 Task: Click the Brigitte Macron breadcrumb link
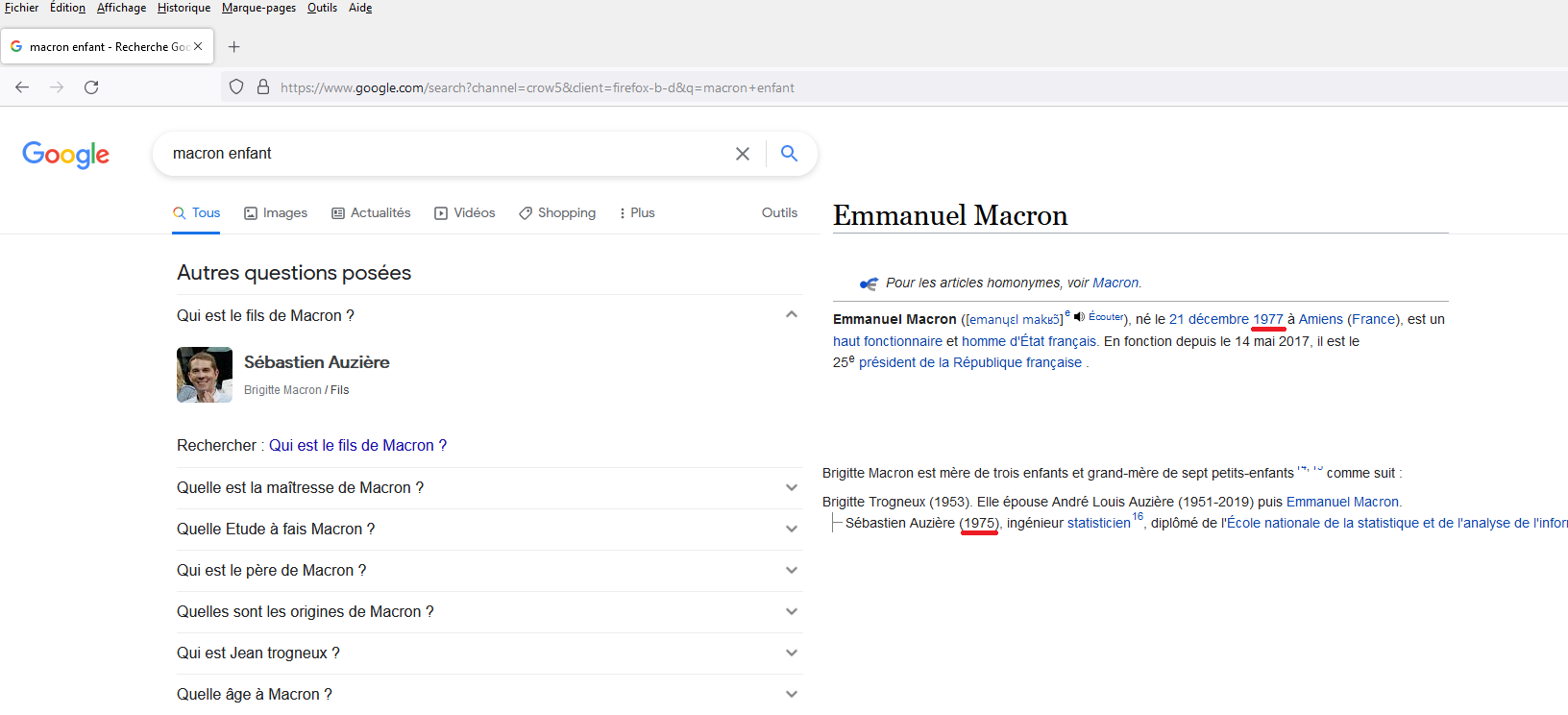coord(282,390)
